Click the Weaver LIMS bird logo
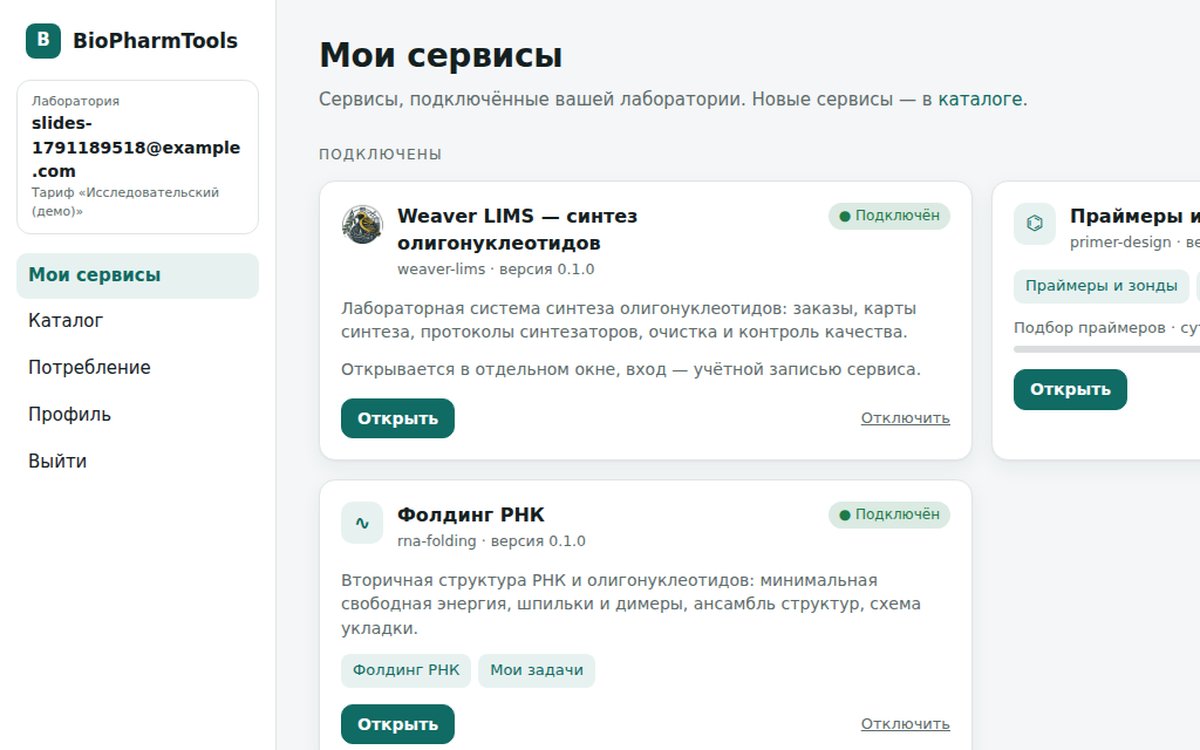Image resolution: width=1200 pixels, height=750 pixels. pyautogui.click(x=362, y=224)
